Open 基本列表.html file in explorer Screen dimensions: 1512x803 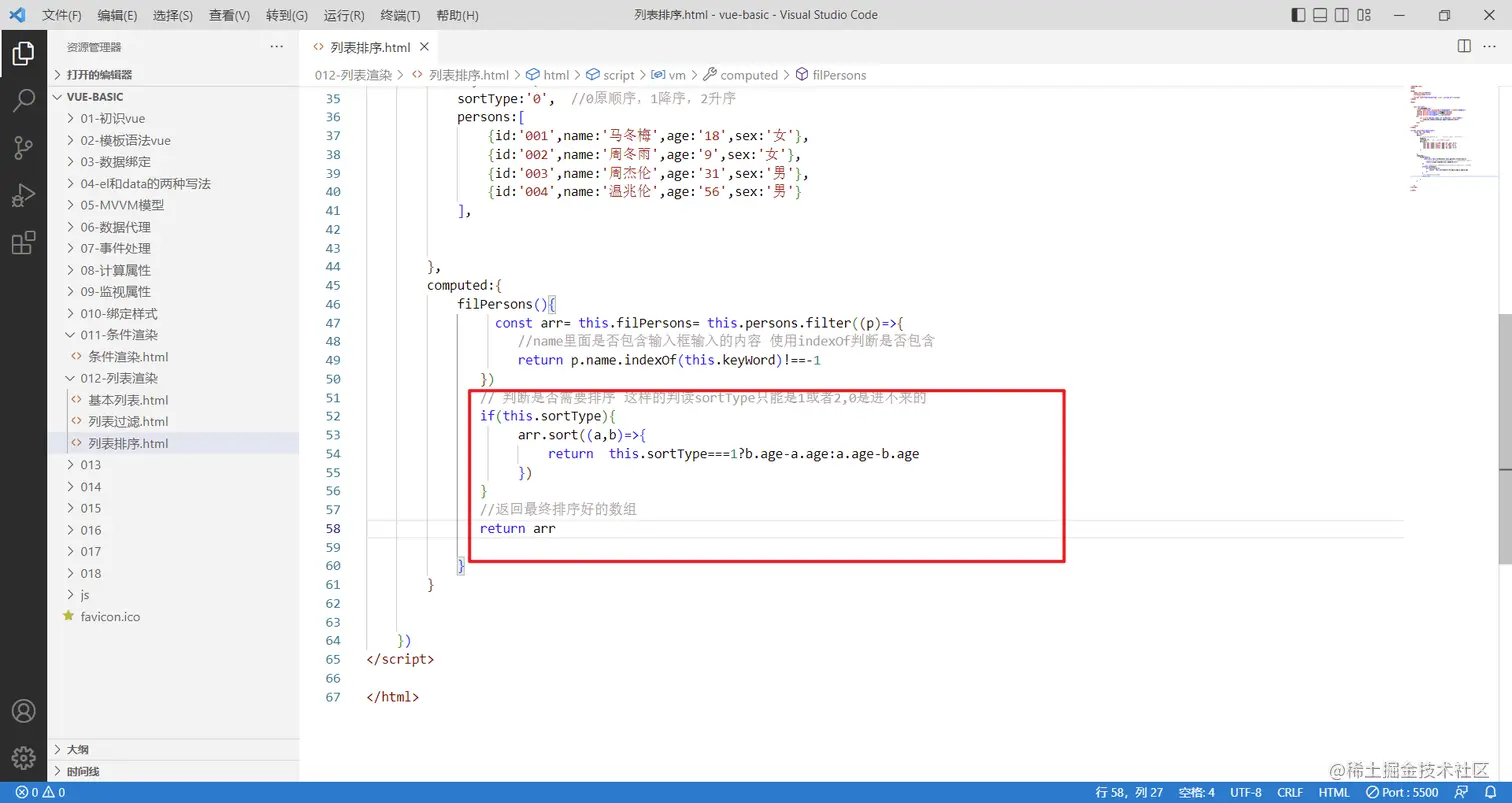click(x=173, y=400)
